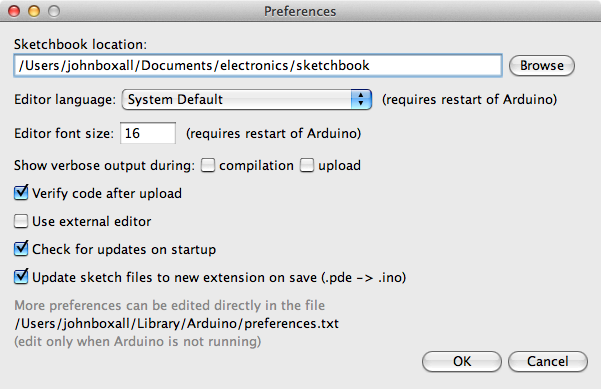Viewport: 601px width, 389px height.
Task: Close the Preferences window with red button
Action: click(14, 11)
